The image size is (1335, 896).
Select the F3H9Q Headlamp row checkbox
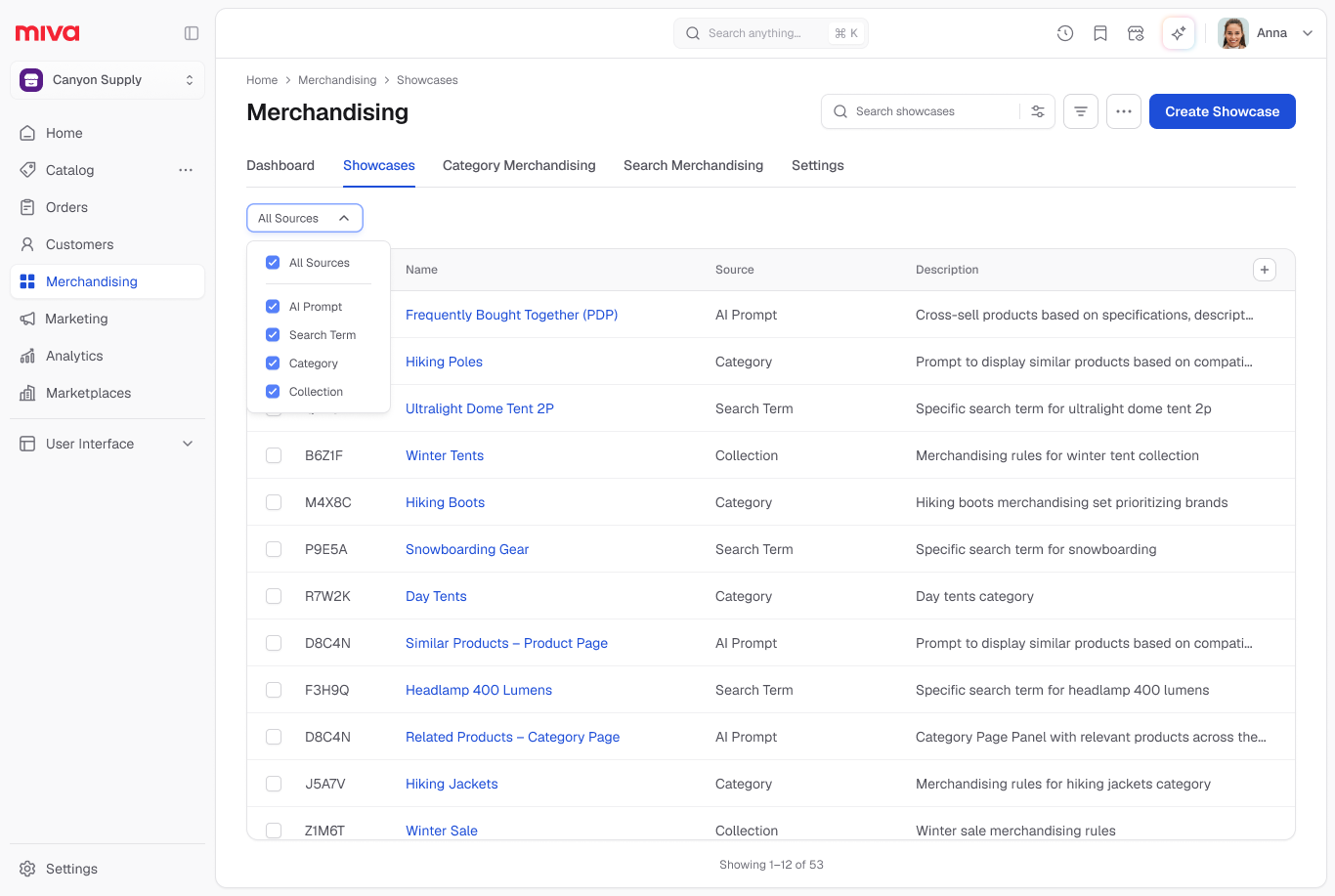[x=274, y=690]
